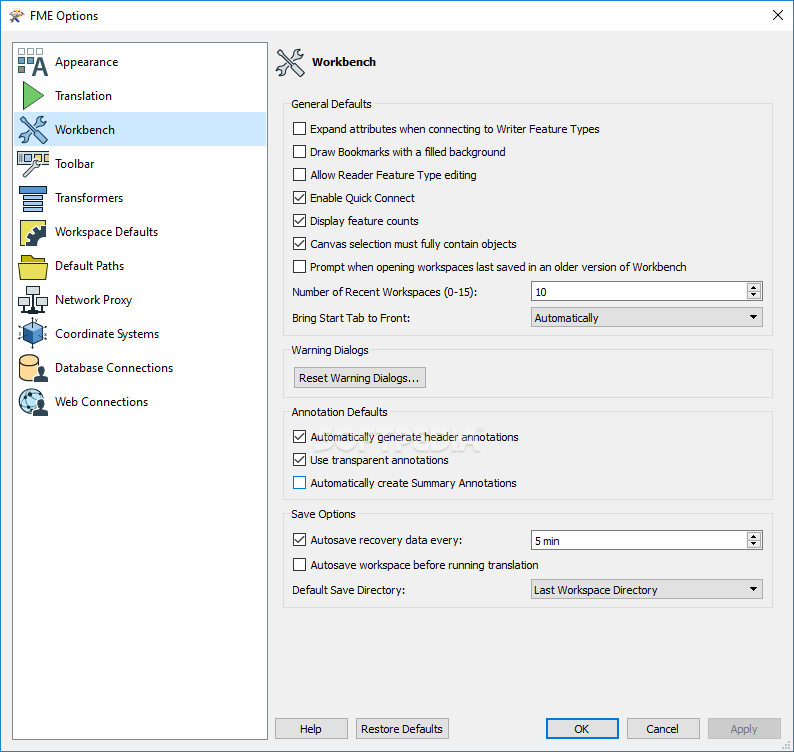794x752 pixels.
Task: Go to Default Paths settings
Action: (90, 266)
